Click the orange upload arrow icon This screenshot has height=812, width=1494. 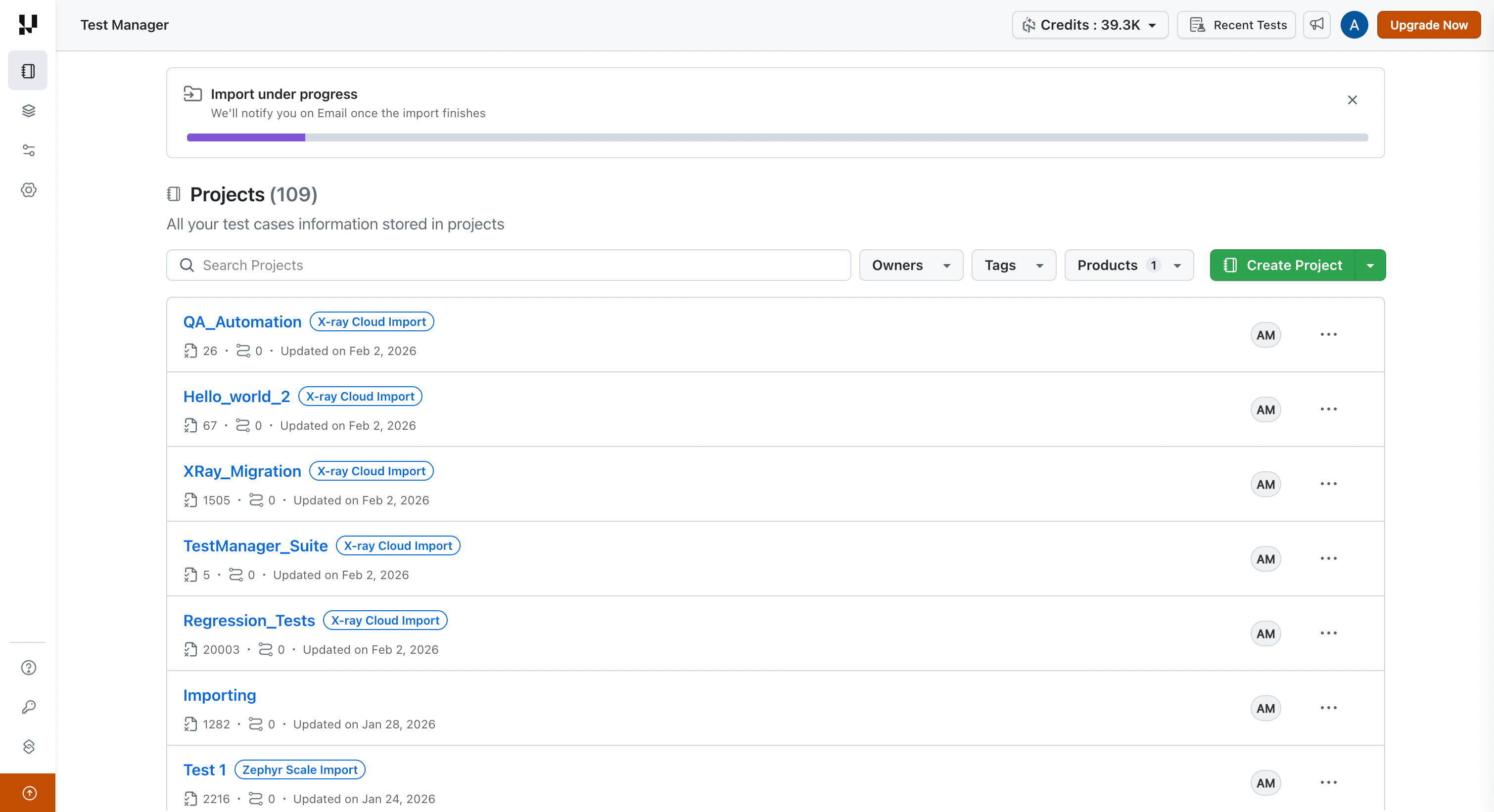click(29, 793)
